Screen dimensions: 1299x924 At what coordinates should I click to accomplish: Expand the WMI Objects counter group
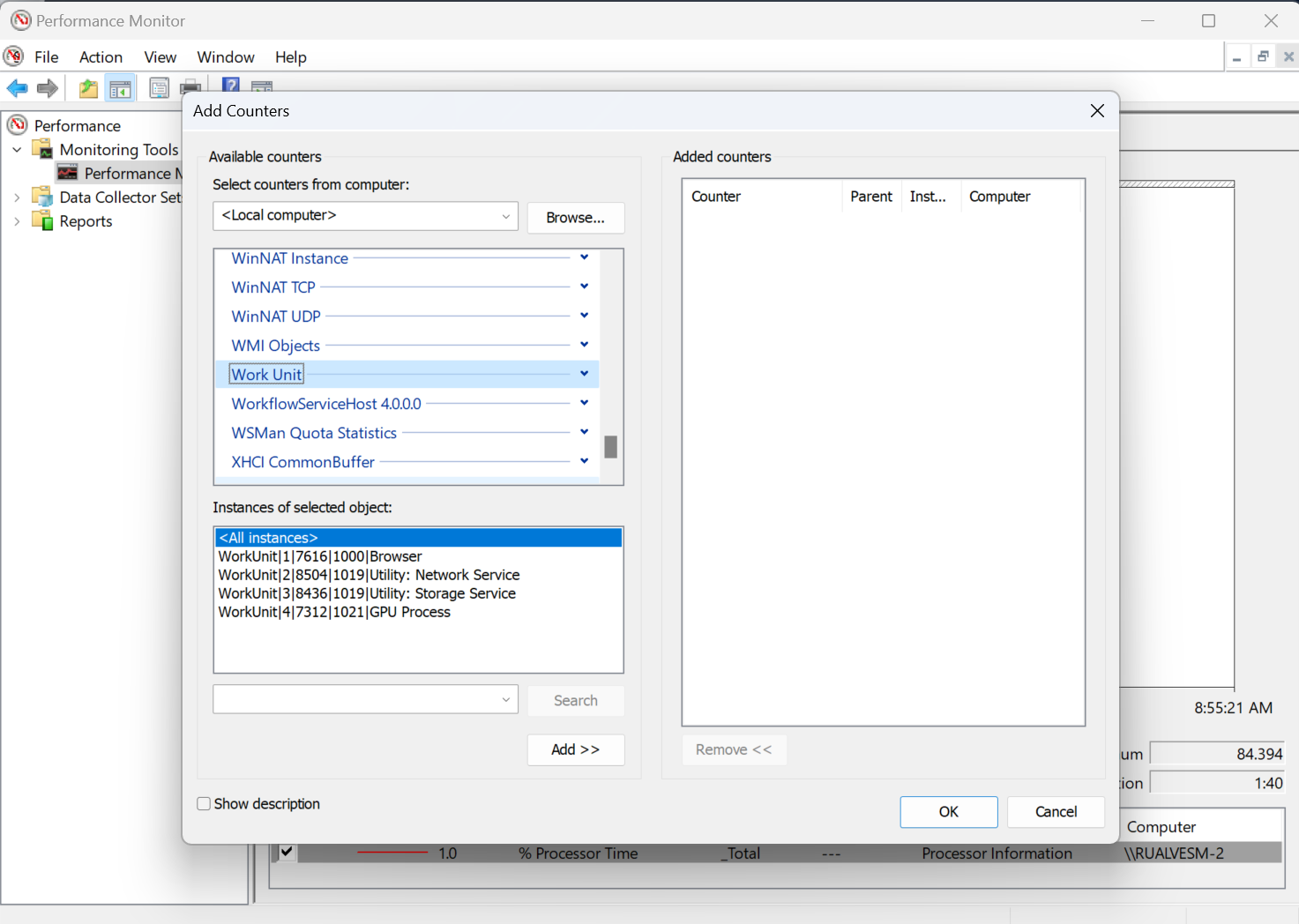pos(584,344)
